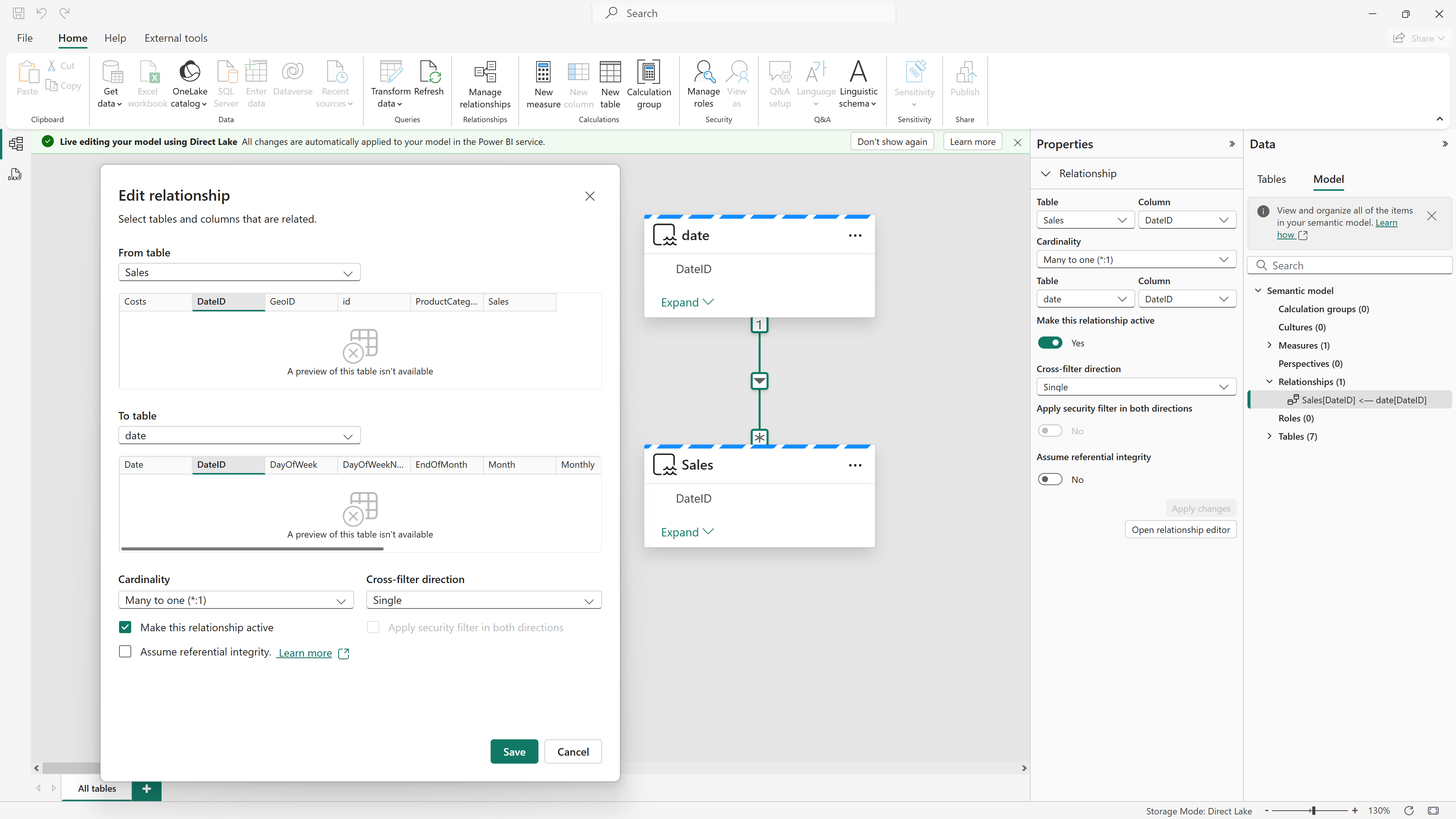Screen dimensions: 1456x819
Task: Add a Calculation group
Action: (649, 85)
